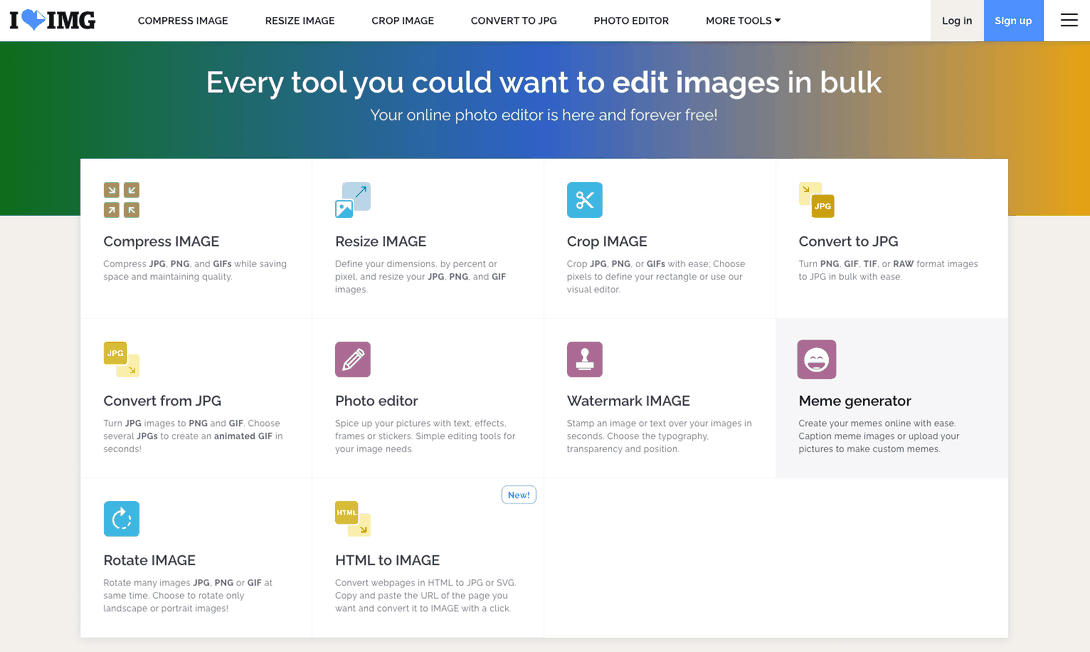This screenshot has width=1090, height=652.
Task: Click the Log in button
Action: pyautogui.click(x=957, y=21)
